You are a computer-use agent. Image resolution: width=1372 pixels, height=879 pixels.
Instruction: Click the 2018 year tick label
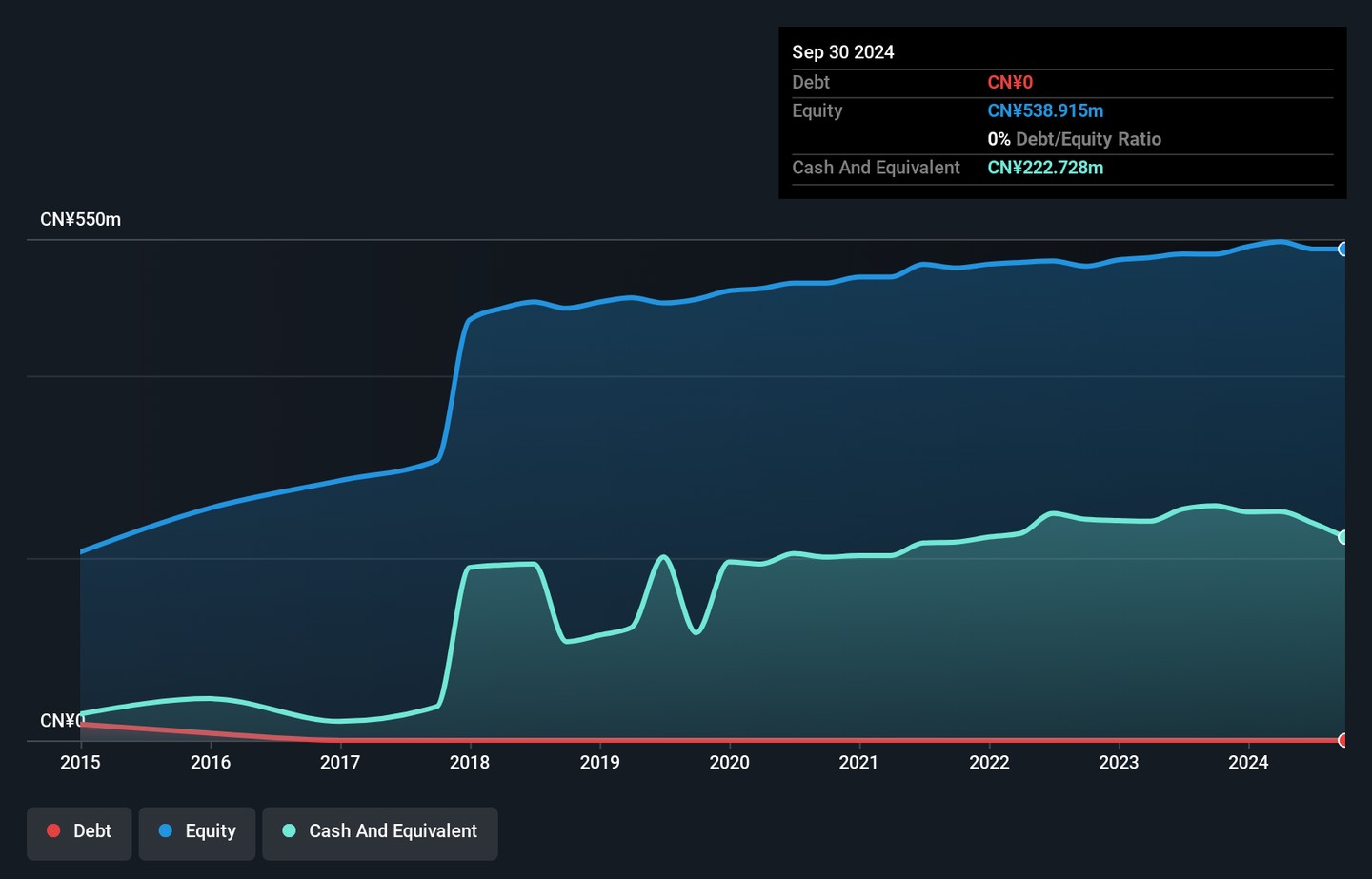coord(470,762)
